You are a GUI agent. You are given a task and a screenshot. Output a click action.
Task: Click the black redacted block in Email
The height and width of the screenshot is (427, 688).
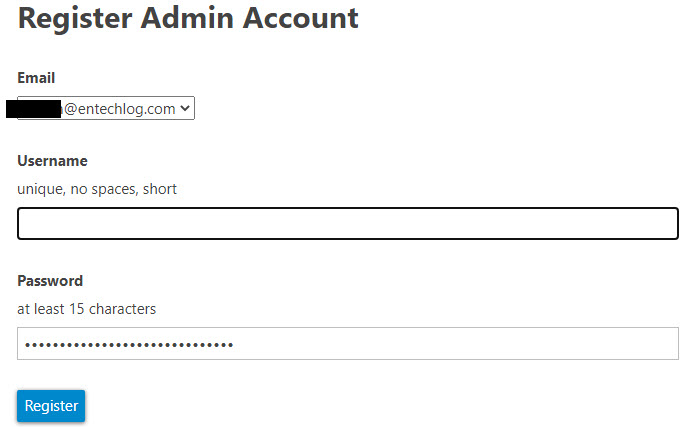[x=33, y=109]
